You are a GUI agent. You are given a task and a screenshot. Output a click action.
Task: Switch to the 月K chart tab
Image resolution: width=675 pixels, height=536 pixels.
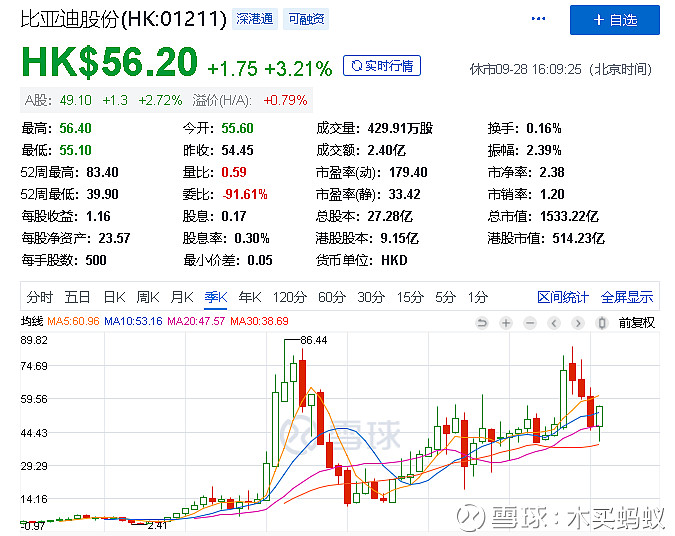(x=182, y=297)
